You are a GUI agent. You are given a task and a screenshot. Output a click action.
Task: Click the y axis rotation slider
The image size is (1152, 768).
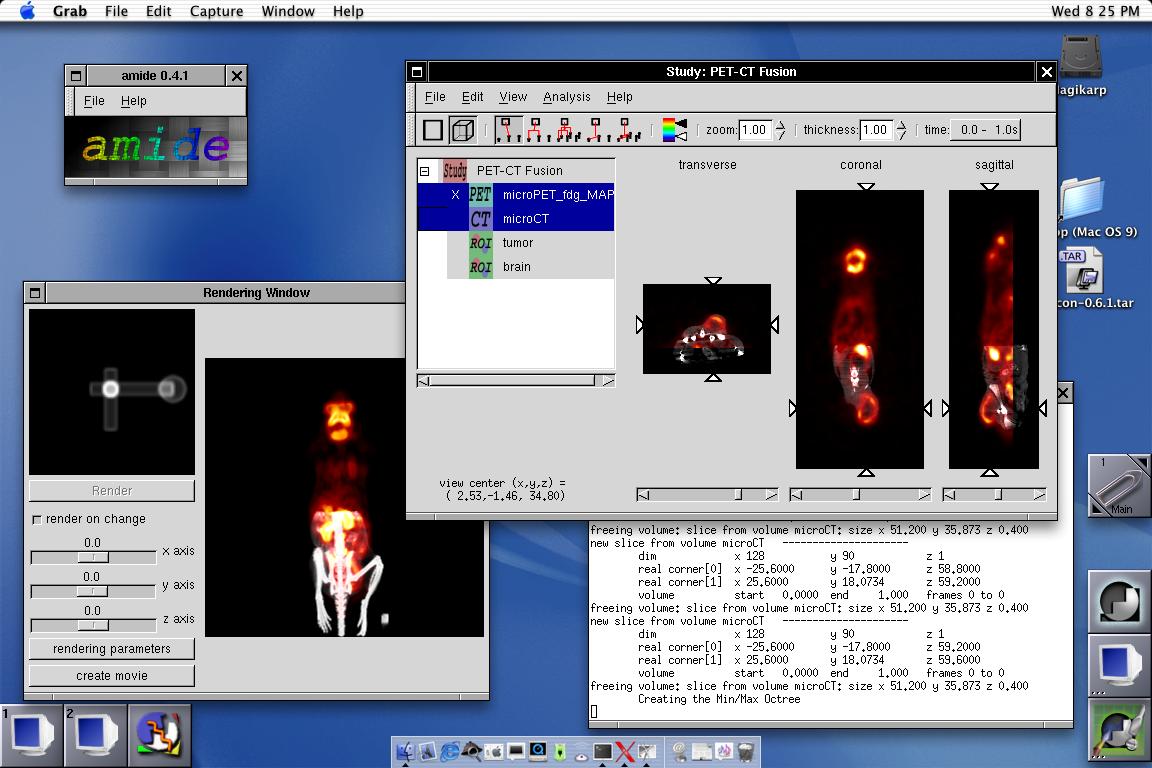pos(93,592)
